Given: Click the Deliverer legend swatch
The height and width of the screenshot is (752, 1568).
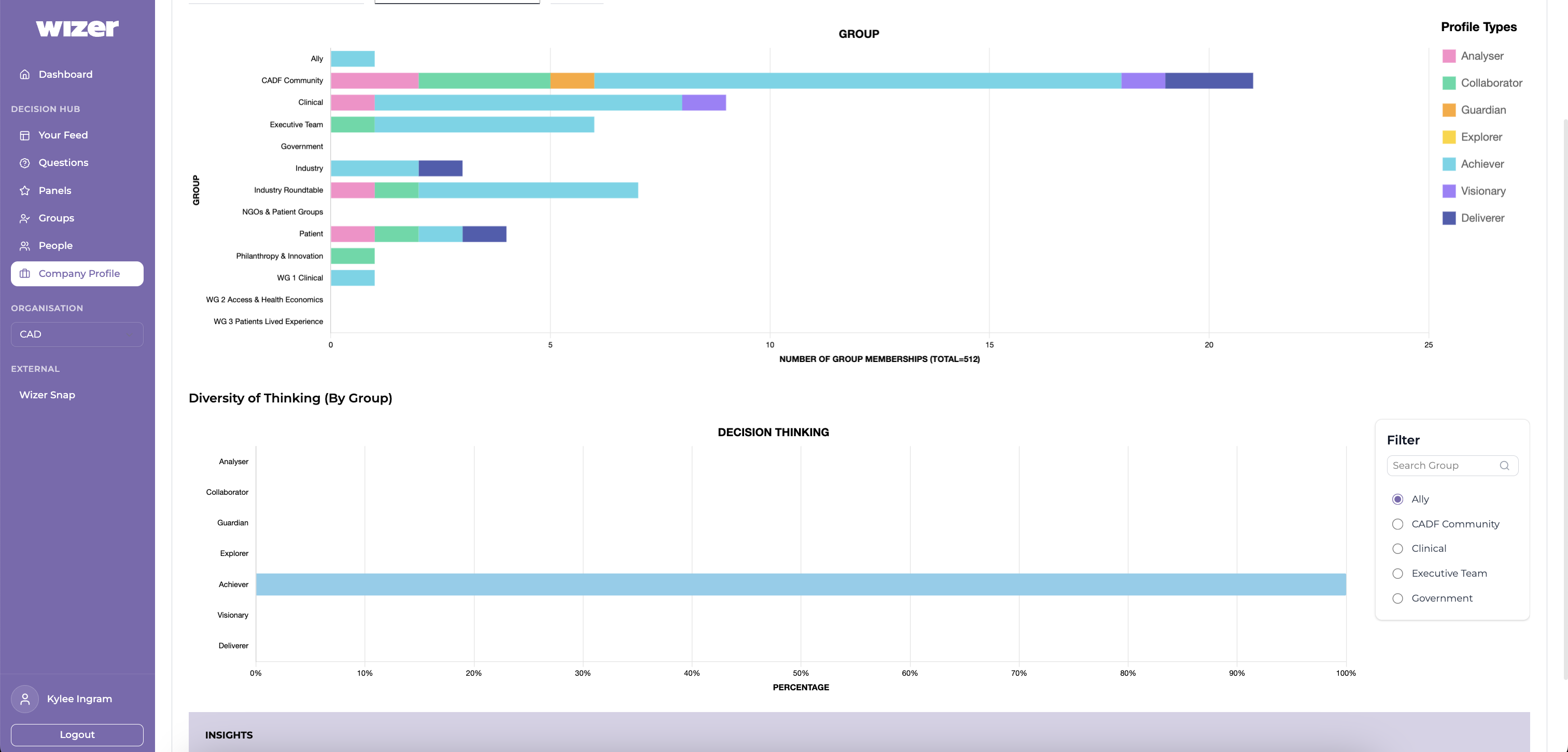Looking at the screenshot, I should coord(1449,218).
